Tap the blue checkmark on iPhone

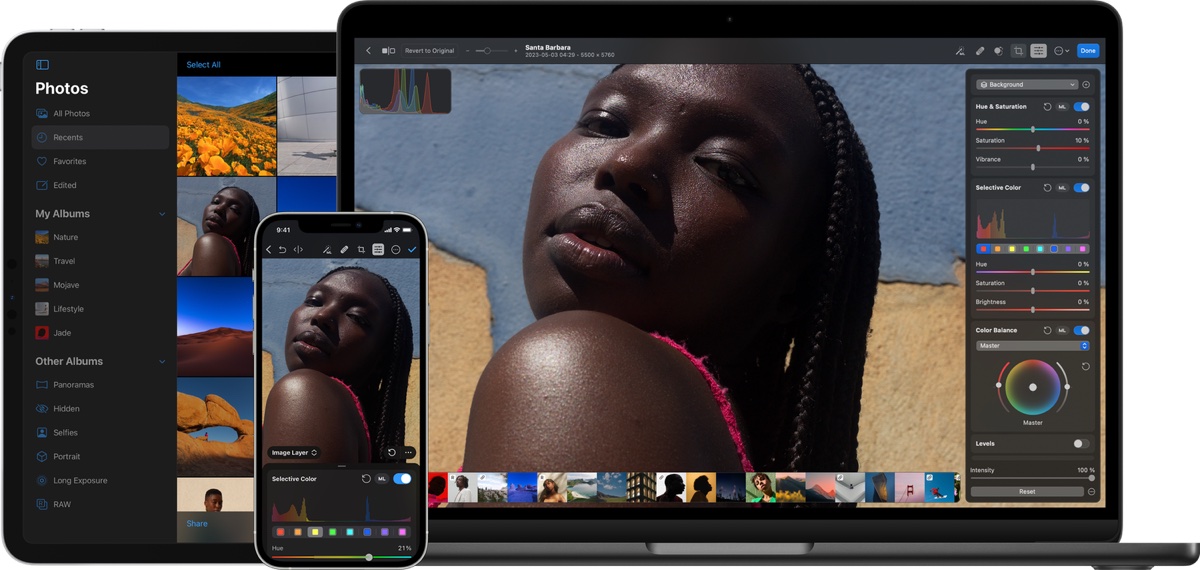click(x=412, y=250)
